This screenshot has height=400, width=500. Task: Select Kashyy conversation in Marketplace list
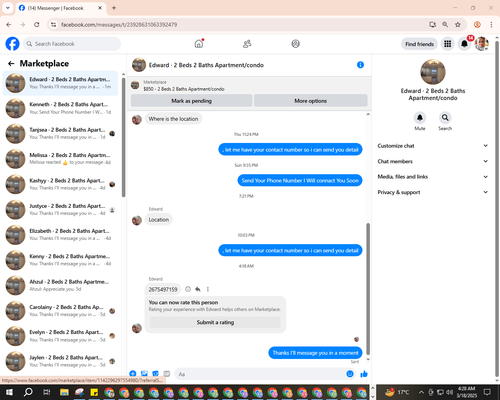(60, 184)
